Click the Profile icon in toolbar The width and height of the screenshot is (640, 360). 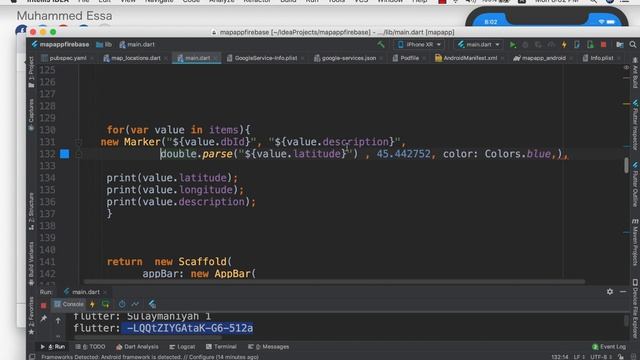click(551, 44)
